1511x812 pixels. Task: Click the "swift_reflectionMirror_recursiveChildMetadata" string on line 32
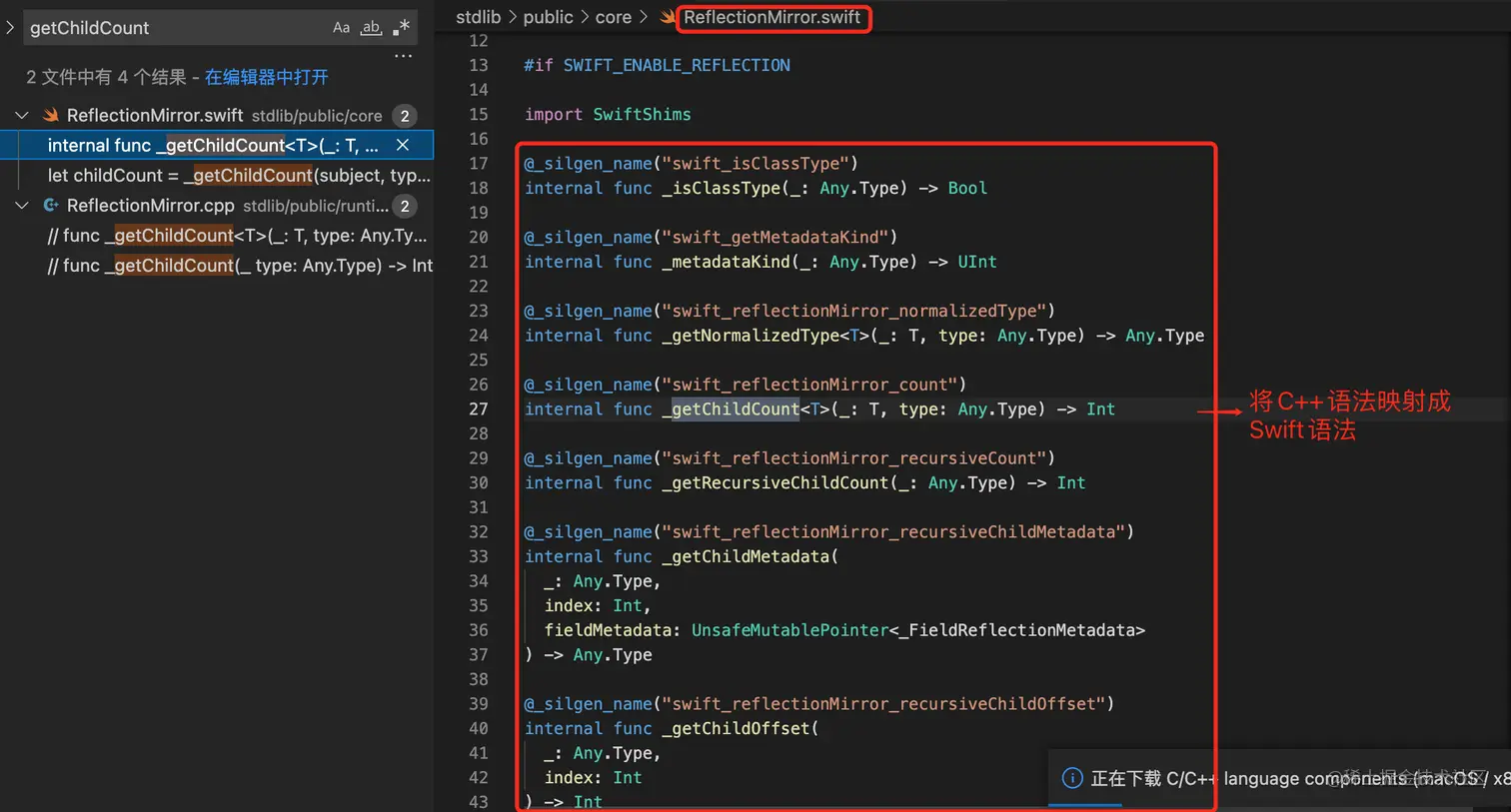pos(892,533)
